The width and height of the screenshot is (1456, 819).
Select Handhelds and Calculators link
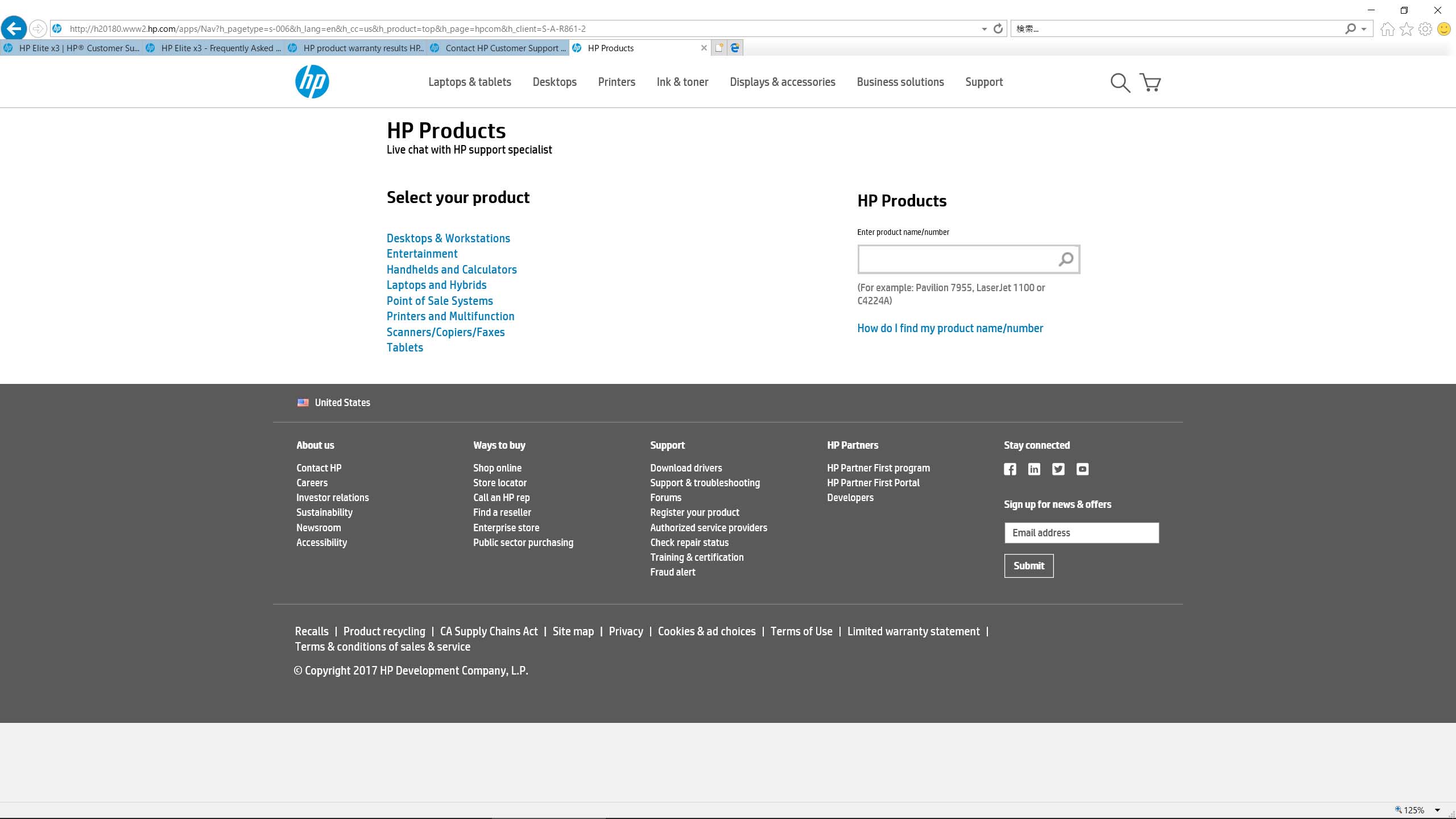[x=452, y=270]
